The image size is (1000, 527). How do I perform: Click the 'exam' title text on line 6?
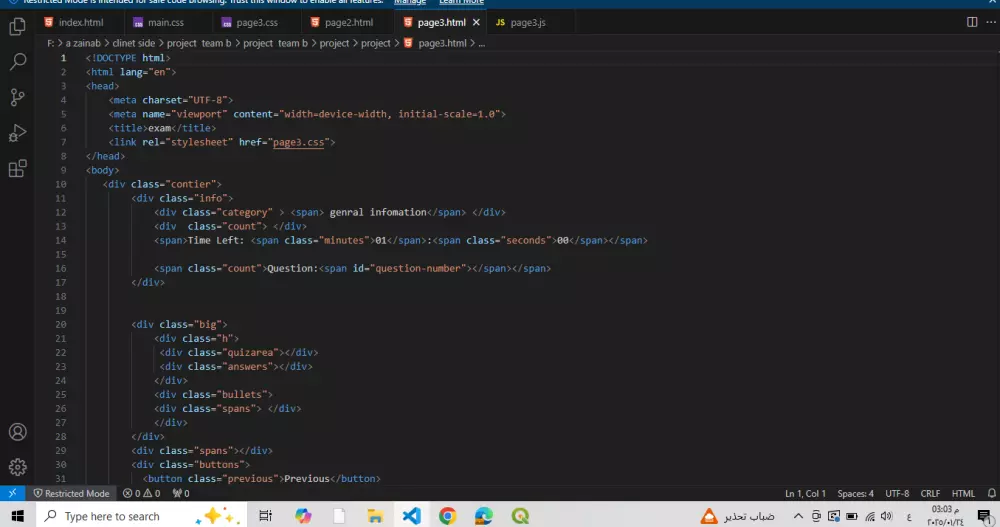159,128
